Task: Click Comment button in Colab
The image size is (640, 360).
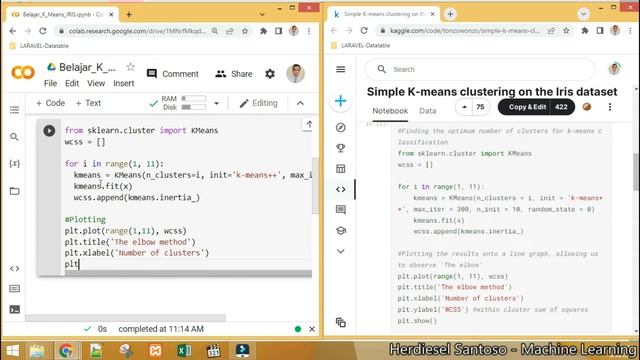Action: [x=173, y=74]
